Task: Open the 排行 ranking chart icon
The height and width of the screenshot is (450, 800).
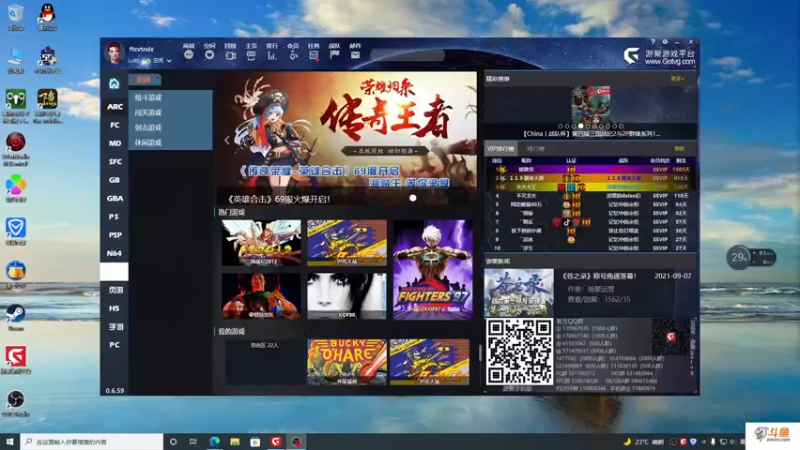Action: point(272,55)
